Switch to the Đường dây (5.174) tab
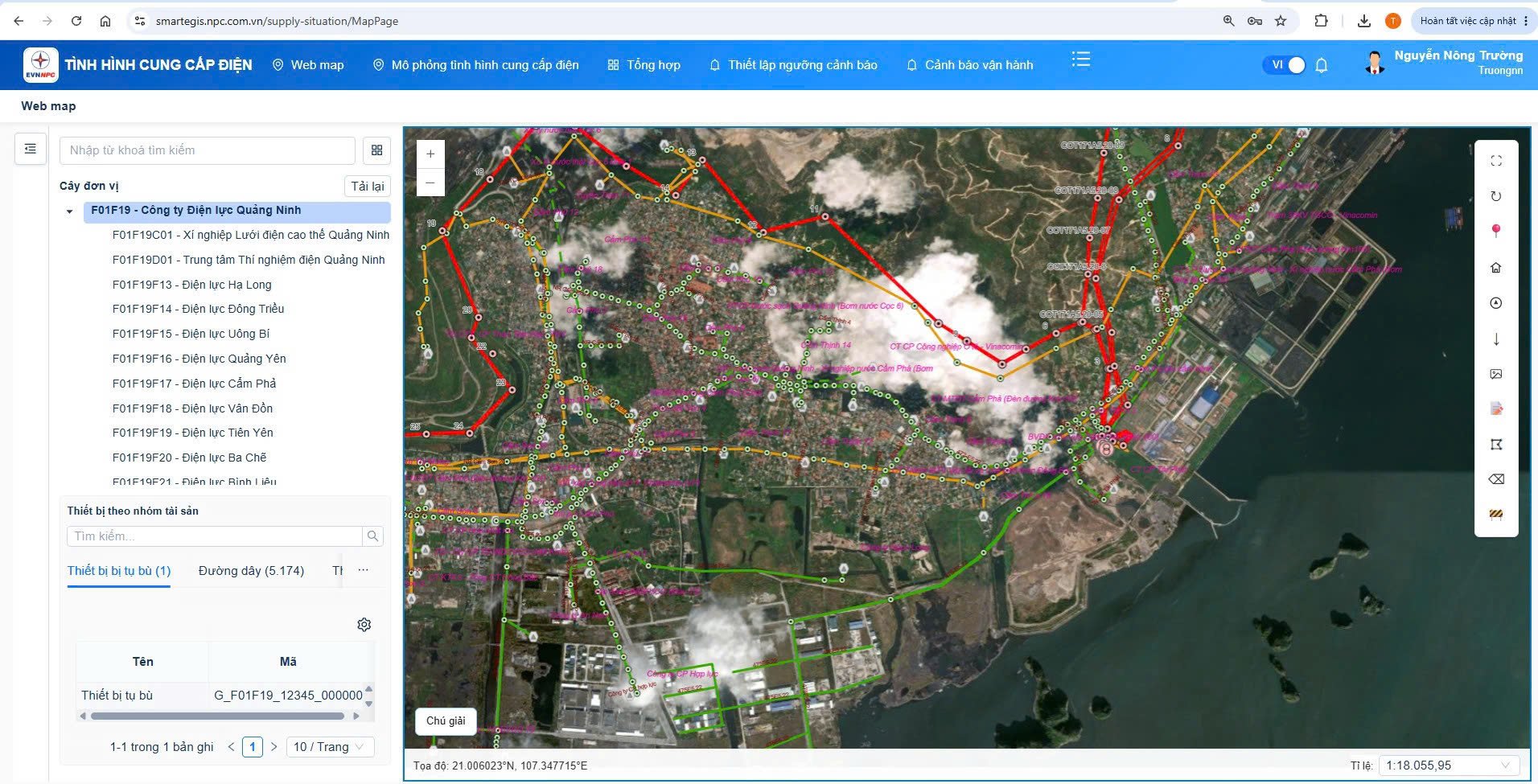 point(251,571)
